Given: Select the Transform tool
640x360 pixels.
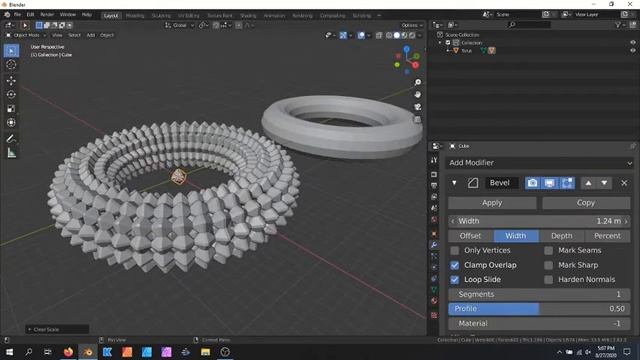Looking at the screenshot, I should coord(11,122).
